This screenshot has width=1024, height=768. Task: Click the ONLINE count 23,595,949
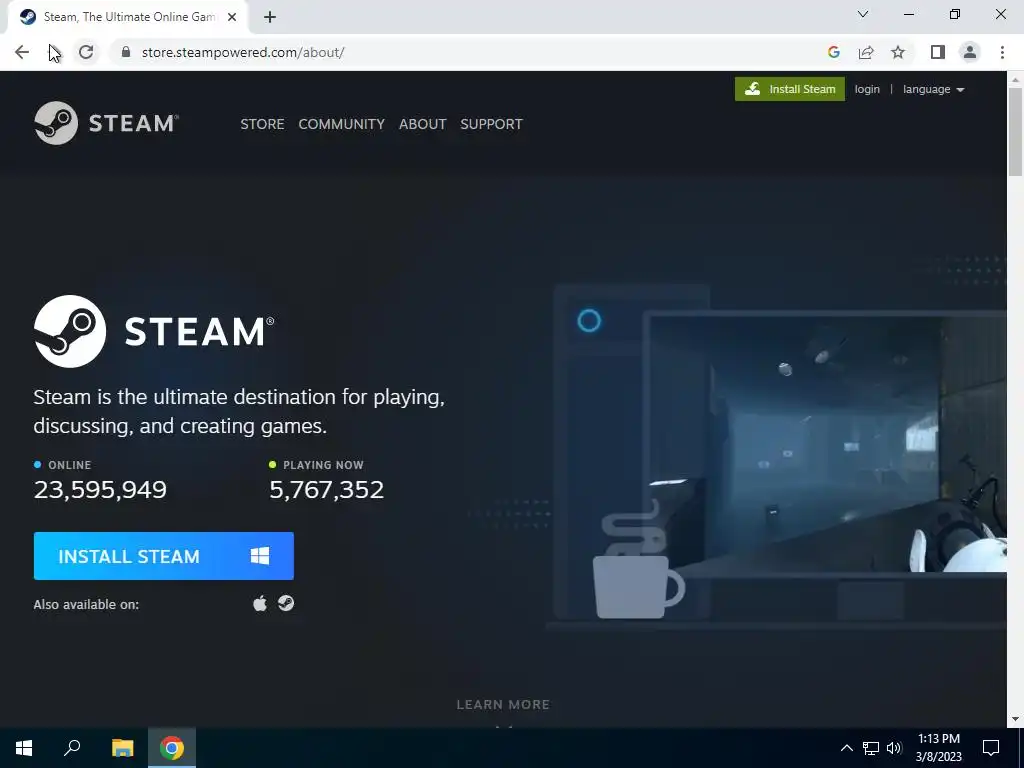click(x=100, y=489)
